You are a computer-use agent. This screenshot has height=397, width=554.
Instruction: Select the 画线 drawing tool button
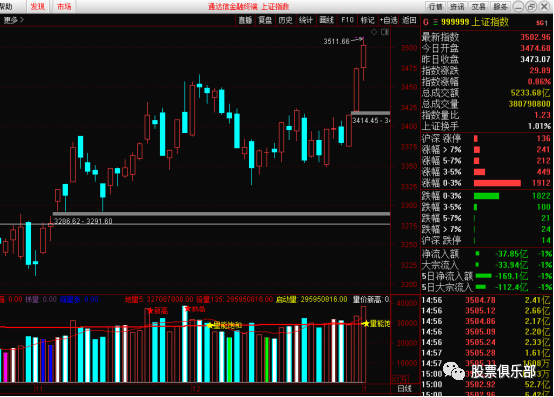point(326,20)
